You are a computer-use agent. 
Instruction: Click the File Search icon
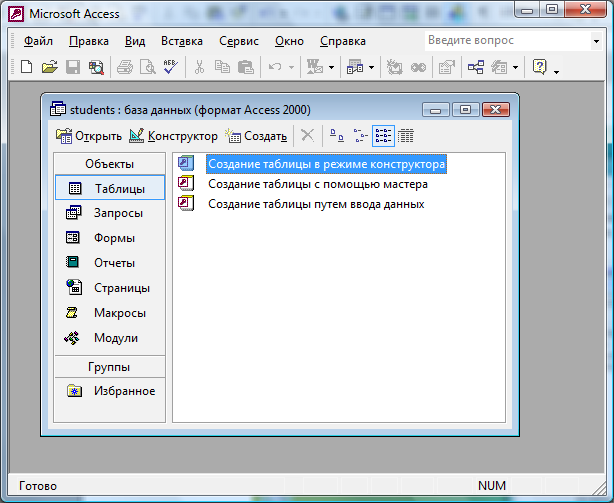96,67
